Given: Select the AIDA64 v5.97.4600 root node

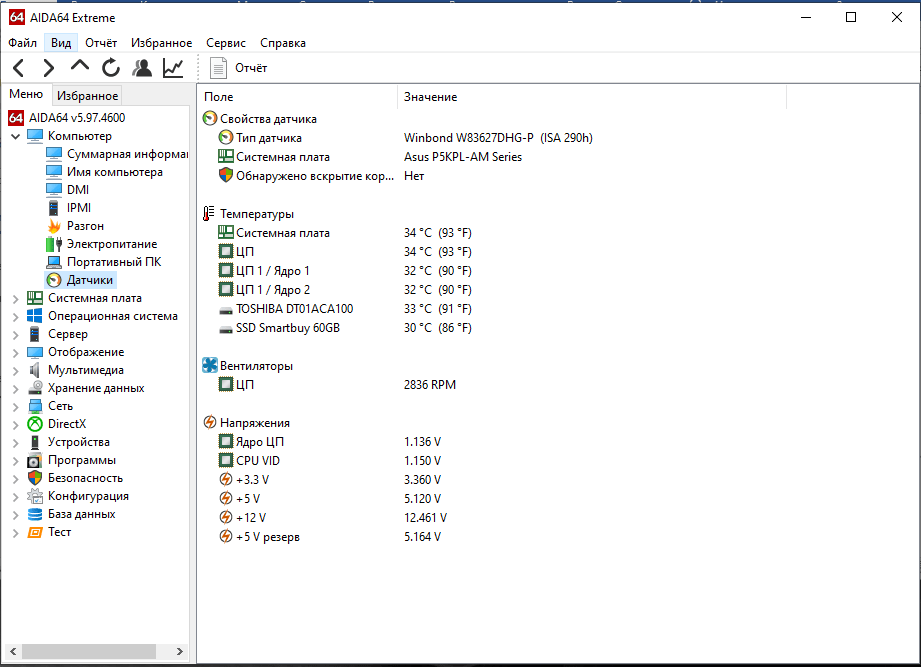Looking at the screenshot, I should [x=77, y=117].
